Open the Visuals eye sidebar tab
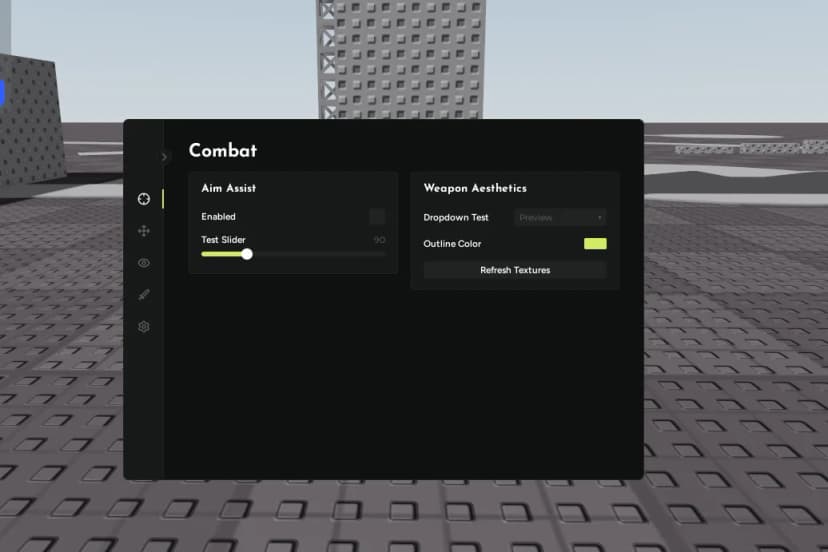 click(x=144, y=263)
